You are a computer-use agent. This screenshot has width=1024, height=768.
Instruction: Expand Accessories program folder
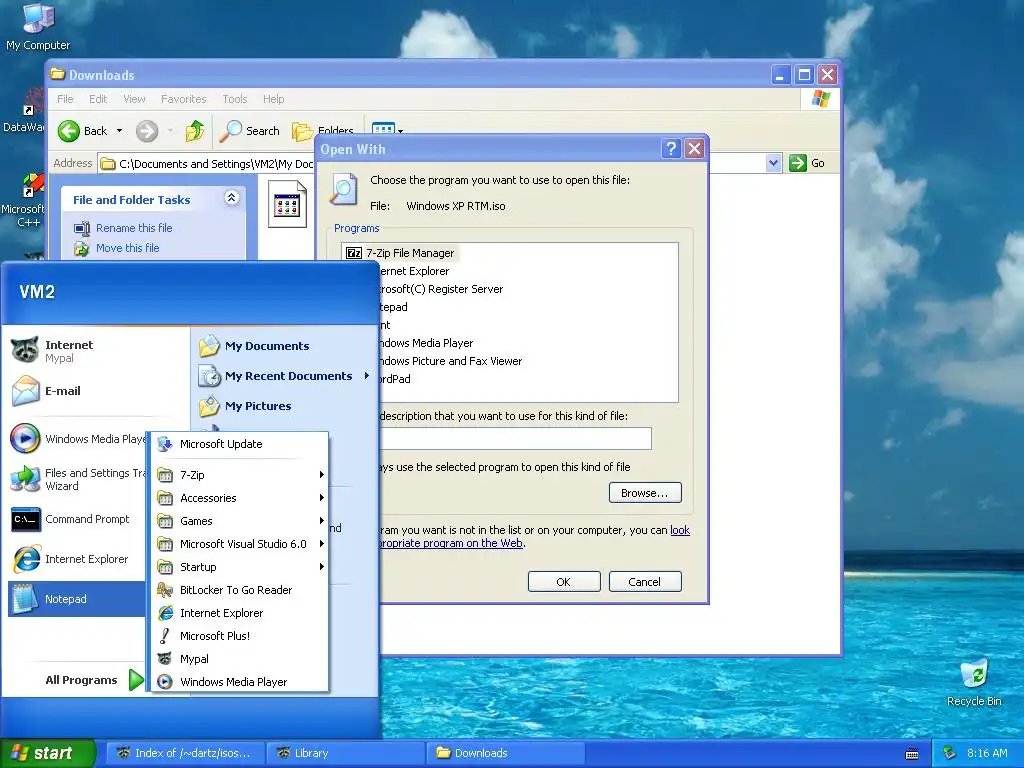point(240,498)
